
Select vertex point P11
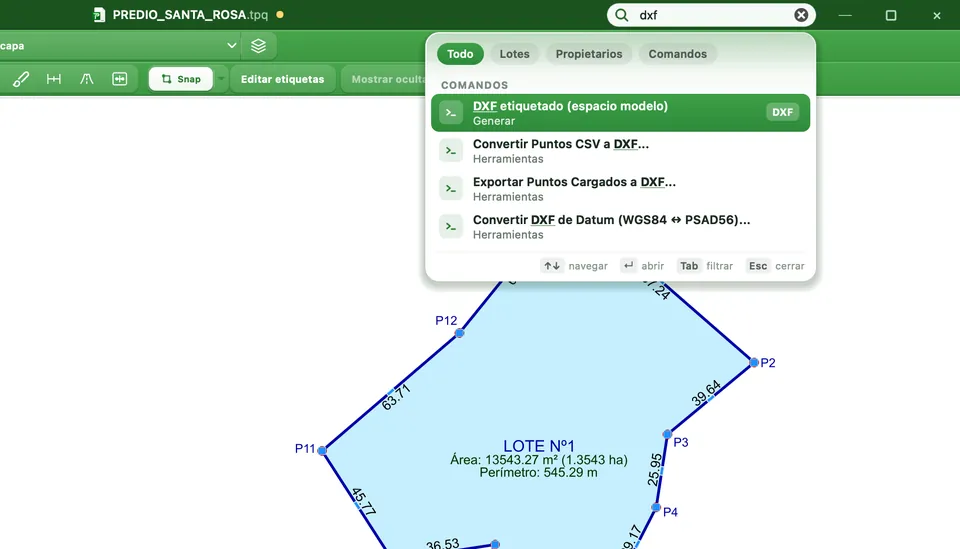point(322,450)
